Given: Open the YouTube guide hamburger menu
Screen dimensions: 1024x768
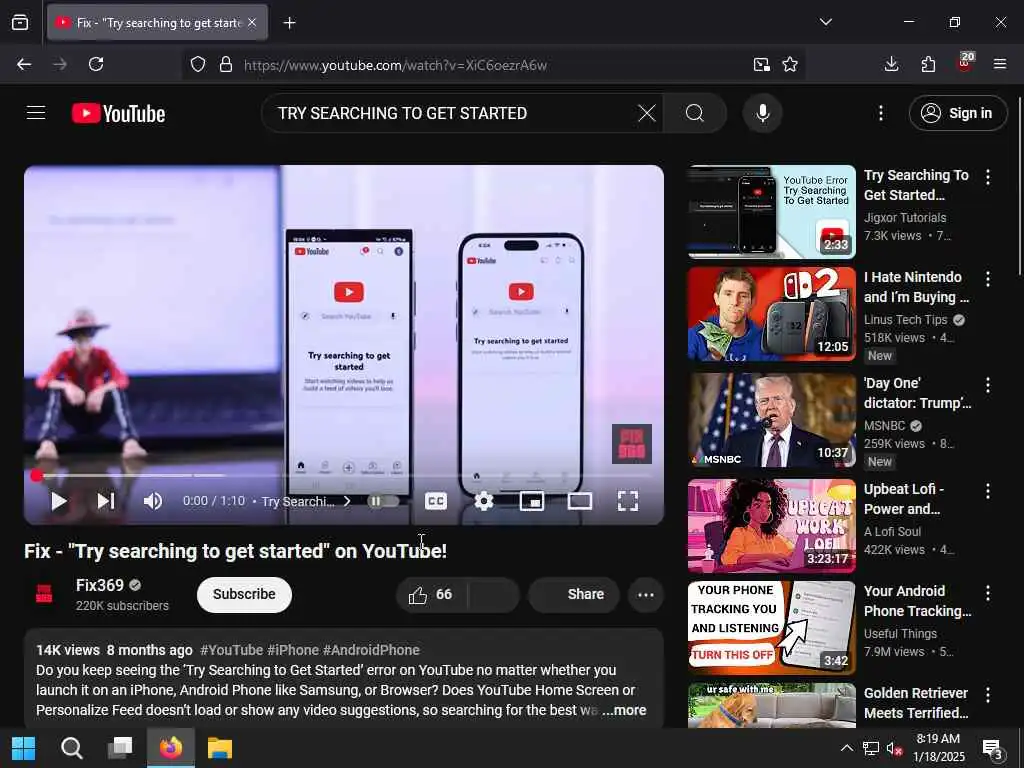Looking at the screenshot, I should [x=36, y=113].
